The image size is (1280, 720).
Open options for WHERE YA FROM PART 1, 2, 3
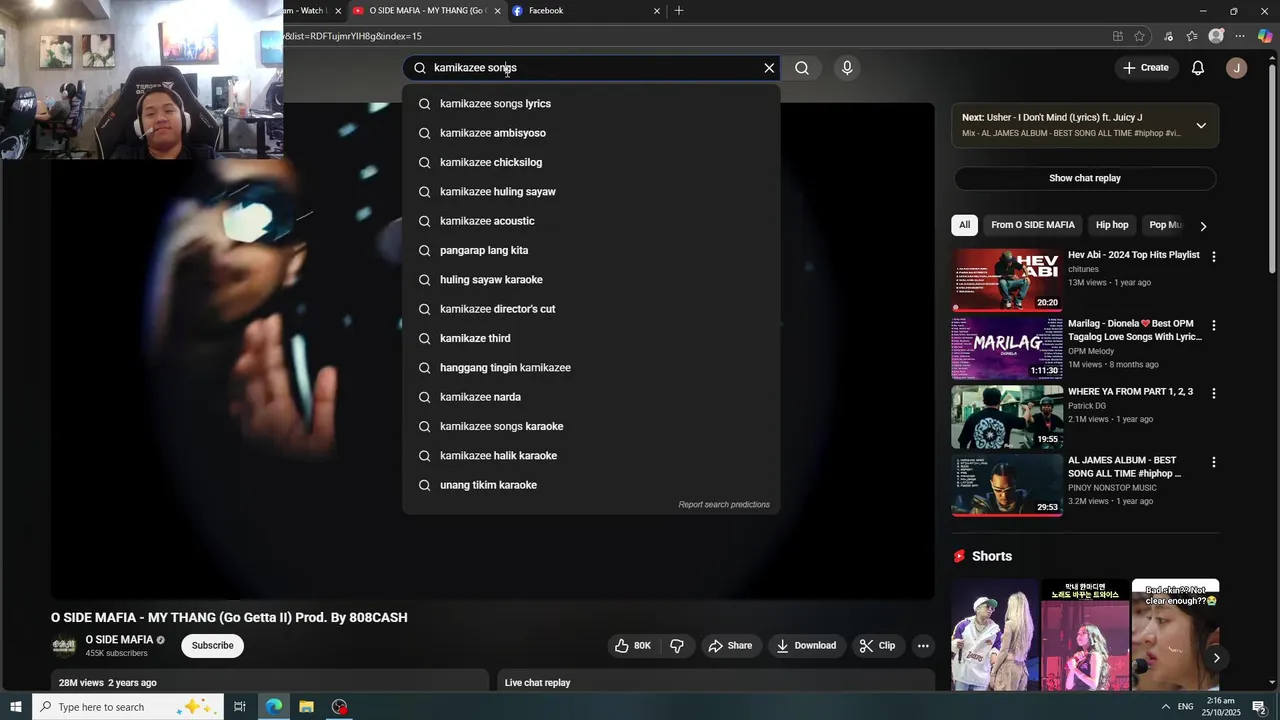(1214, 394)
